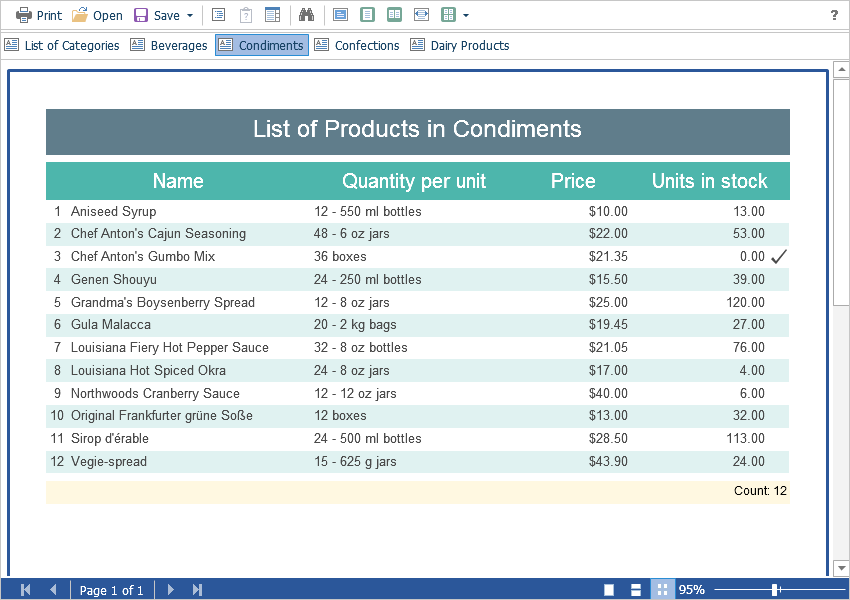Enable continuous view in status bar
Screen dimensions: 850x600
tap(636, 590)
